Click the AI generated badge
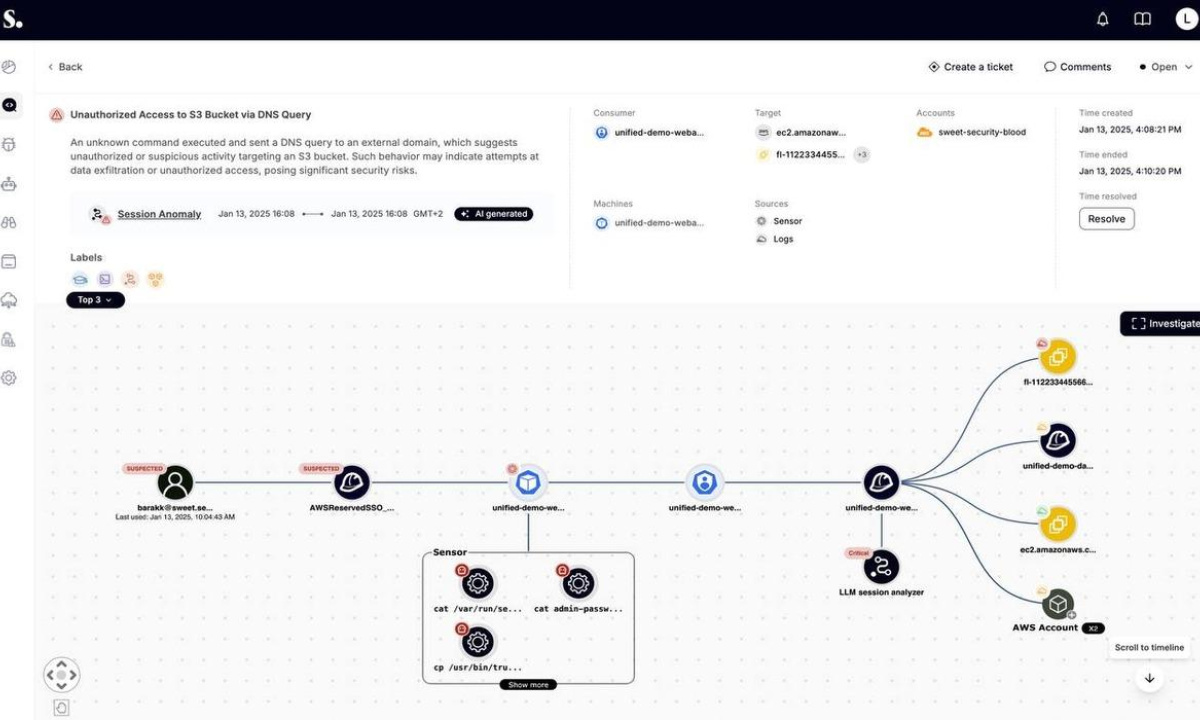Viewport: 1200px width, 720px height. click(494, 214)
